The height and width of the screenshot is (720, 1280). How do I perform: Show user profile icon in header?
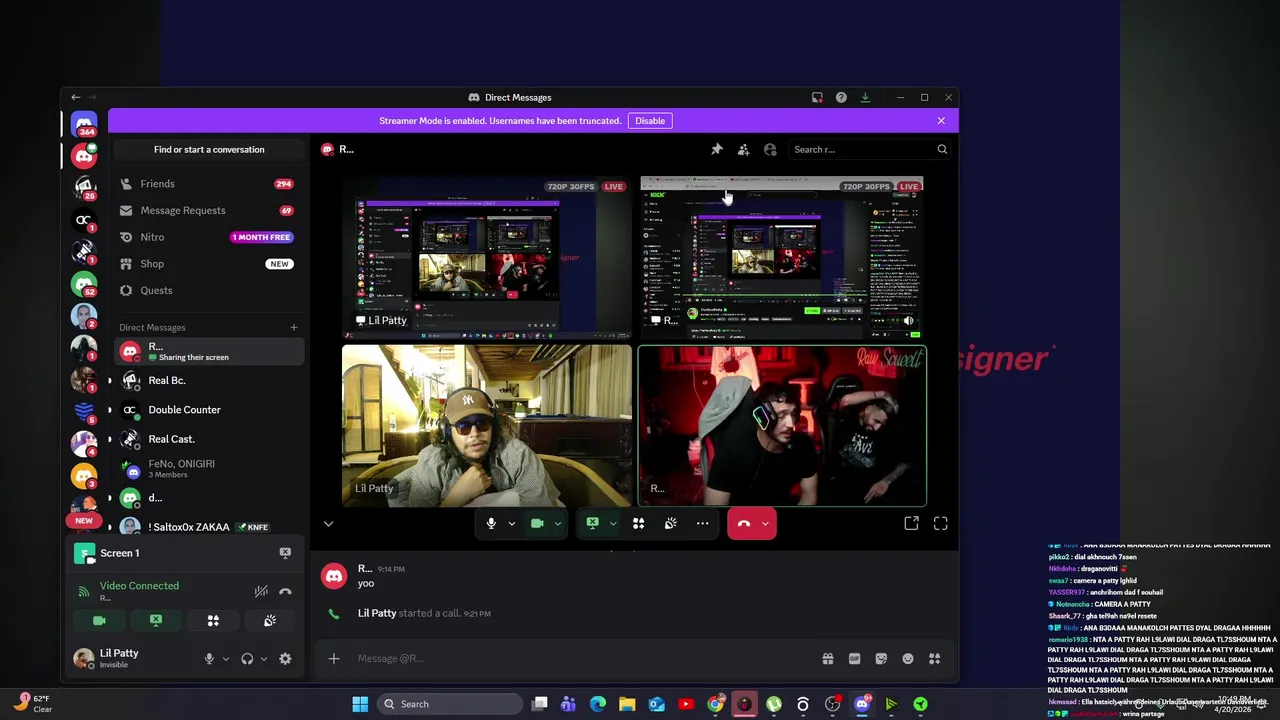[770, 149]
